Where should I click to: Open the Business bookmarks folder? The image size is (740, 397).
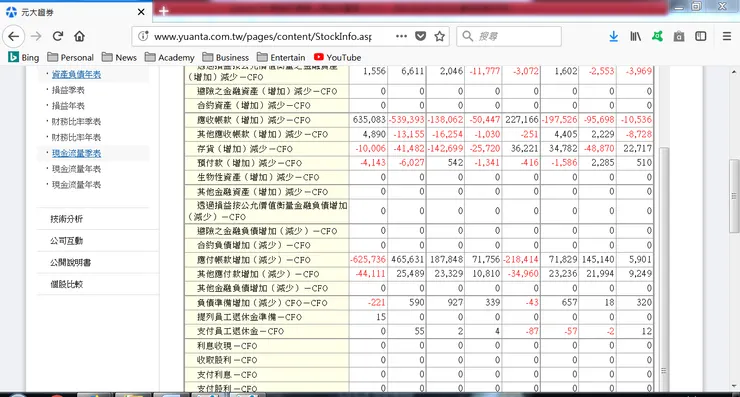pos(226,58)
